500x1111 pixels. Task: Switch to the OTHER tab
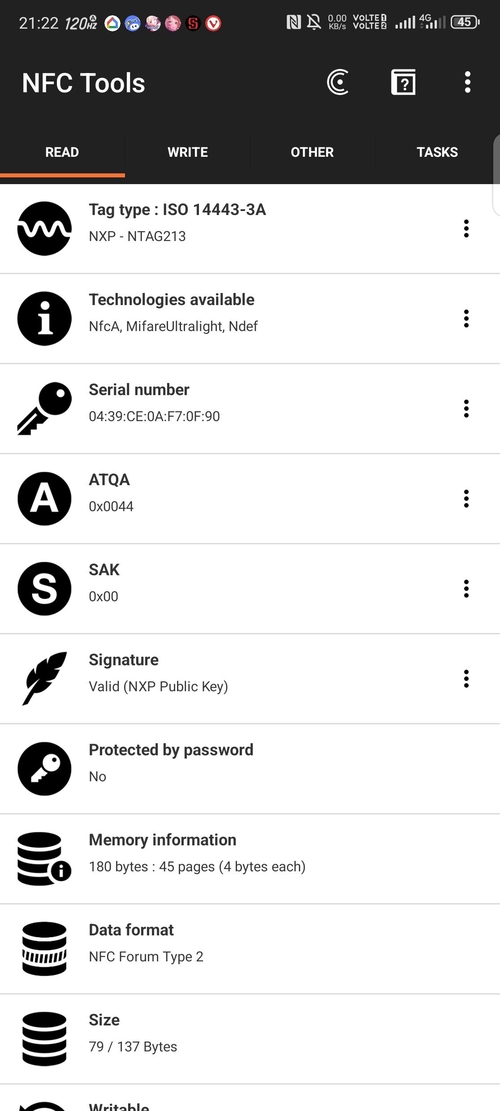point(312,152)
